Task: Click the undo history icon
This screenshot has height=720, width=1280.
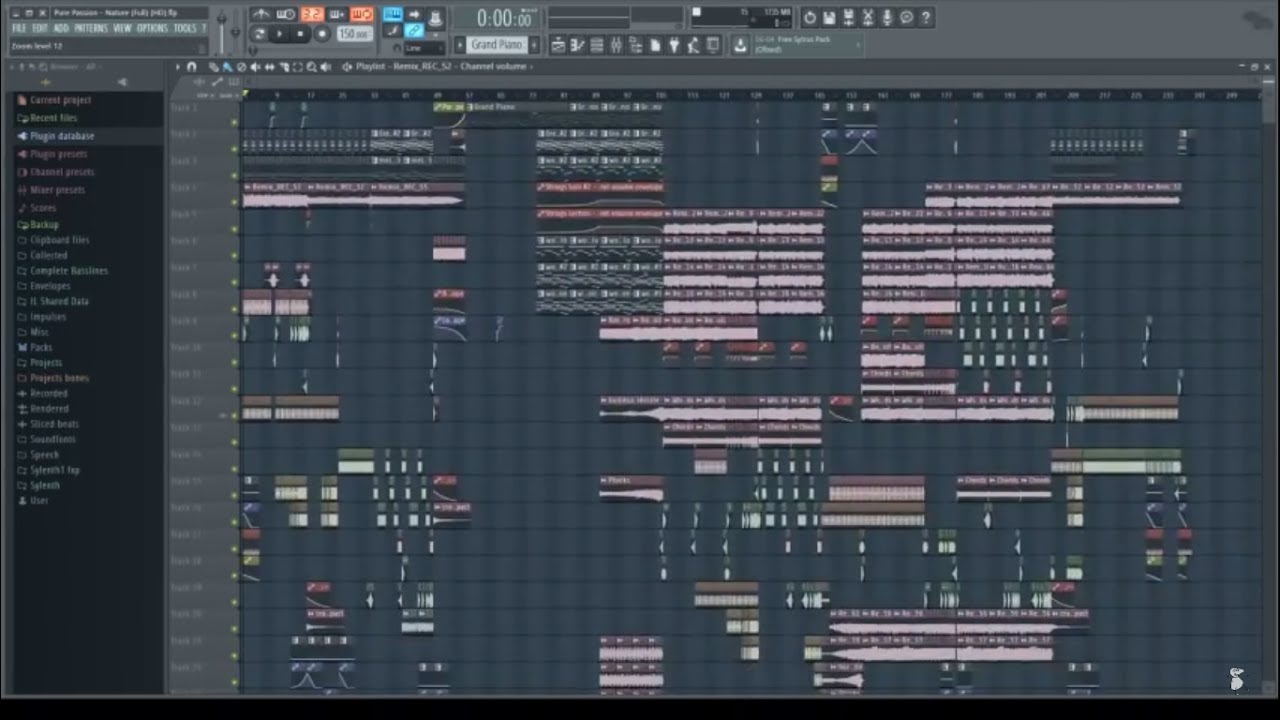Action: coord(810,17)
